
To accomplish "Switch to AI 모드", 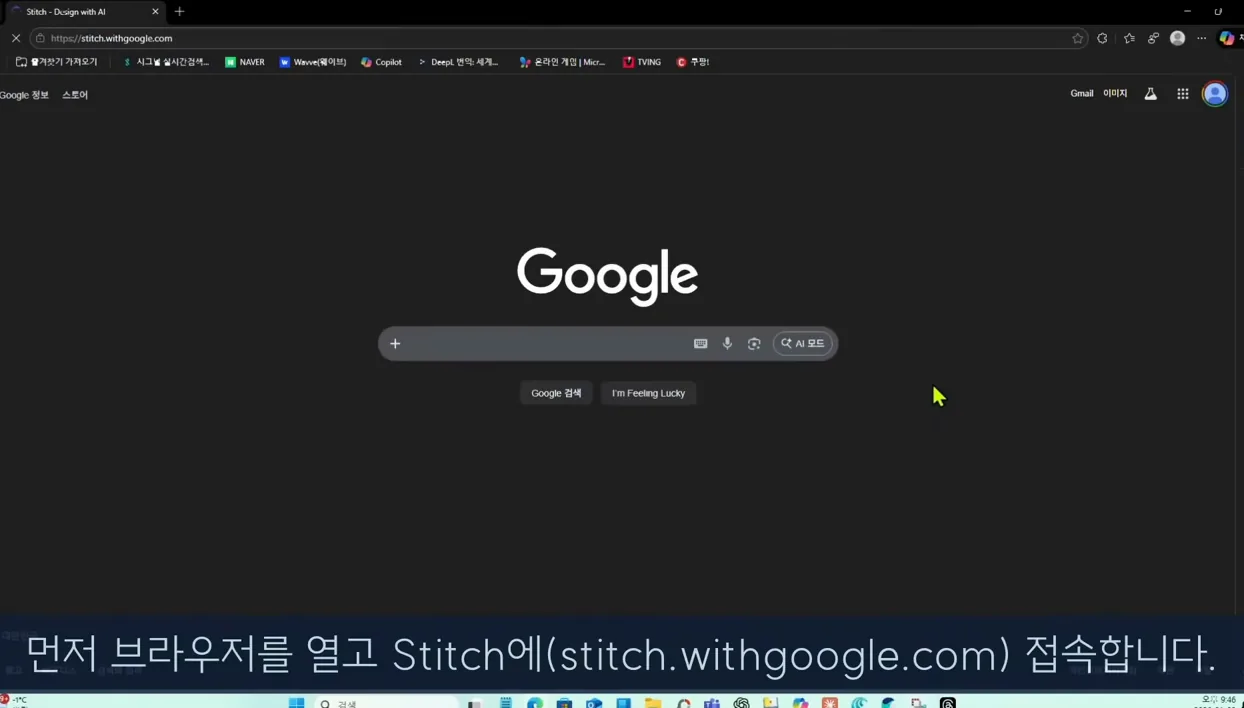I will click(x=803, y=344).
